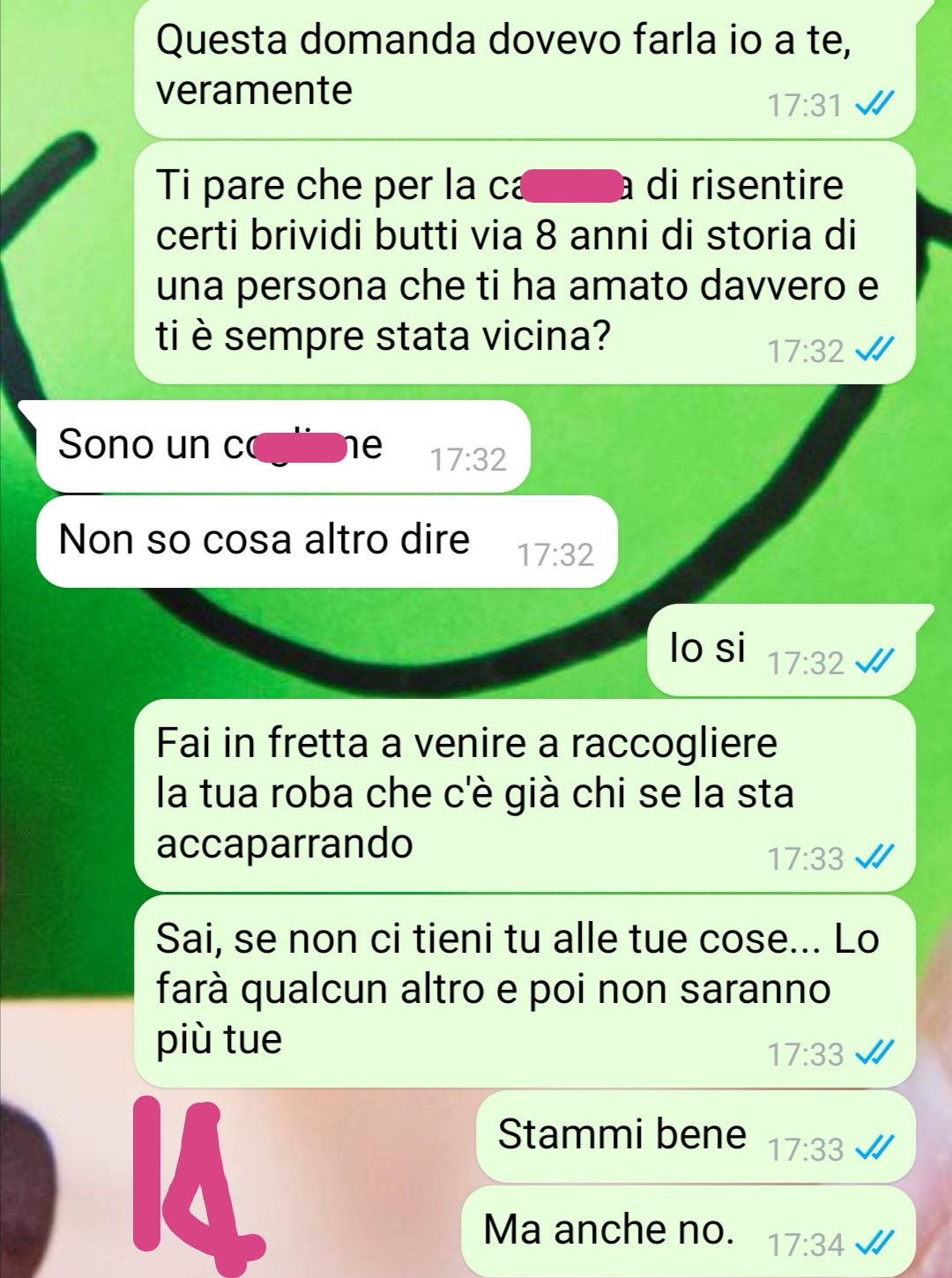The height and width of the screenshot is (1278, 952).
Task: Click double blue ticks on 'Io si' message
Action: (875, 661)
